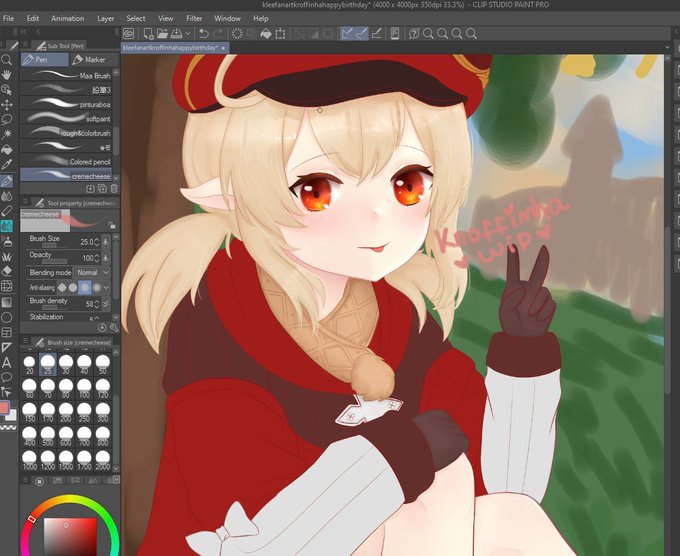The height and width of the screenshot is (556, 680).
Task: Click the Delete sub tool trash icon
Action: click(x=114, y=189)
